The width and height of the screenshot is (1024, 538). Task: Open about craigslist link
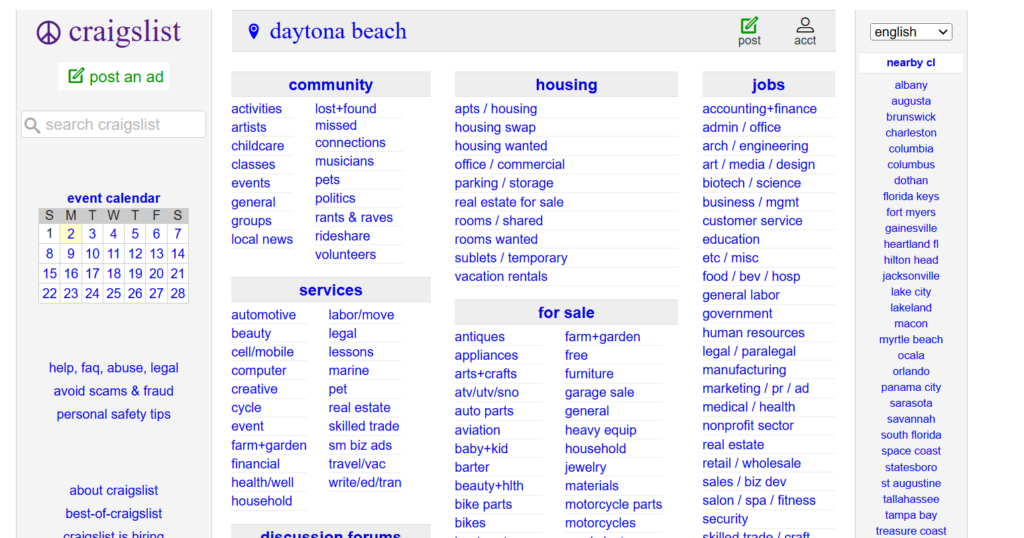click(x=114, y=490)
